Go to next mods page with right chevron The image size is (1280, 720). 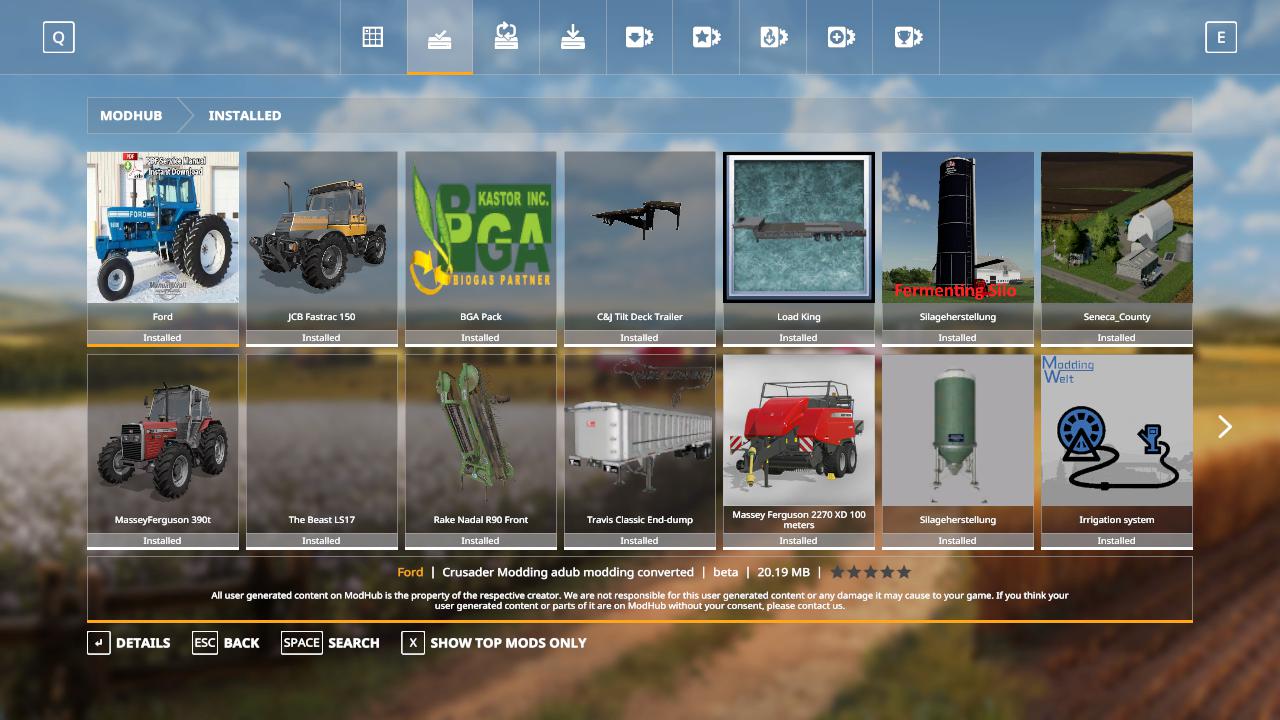coord(1225,427)
